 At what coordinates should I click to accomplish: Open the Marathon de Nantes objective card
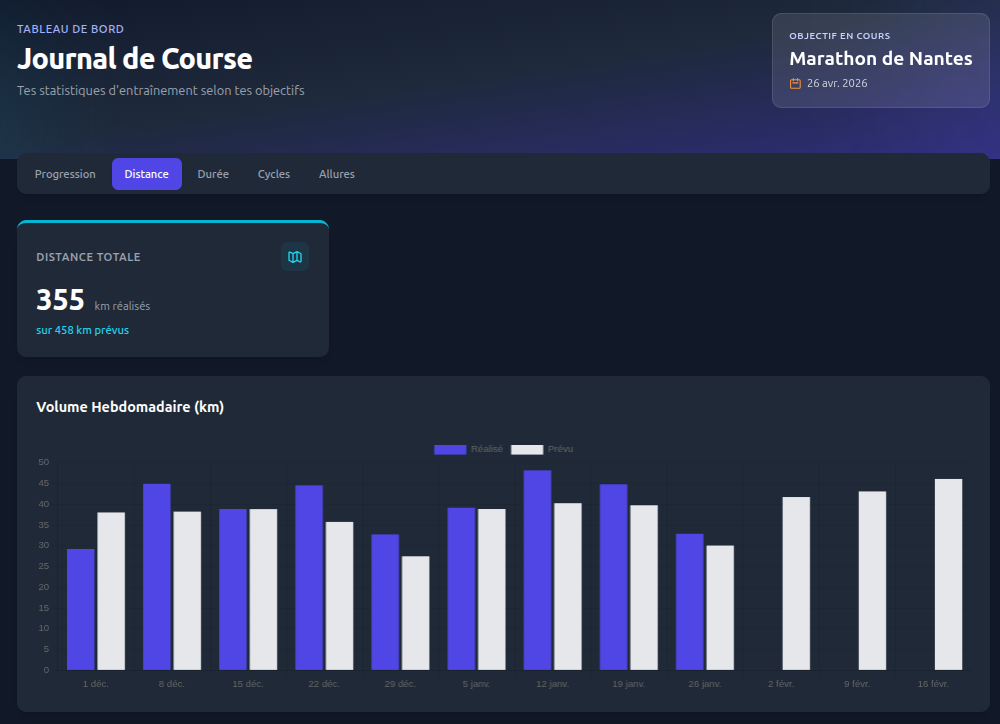click(x=880, y=61)
